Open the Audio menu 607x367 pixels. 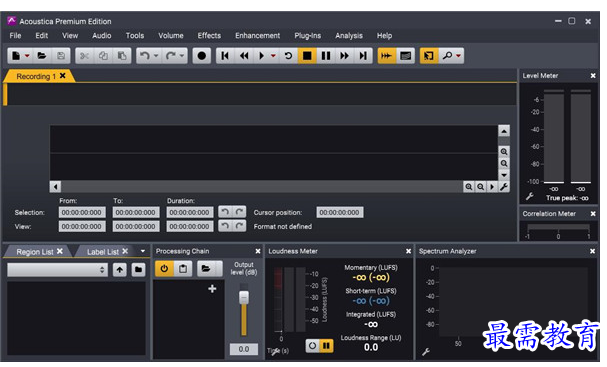point(101,36)
